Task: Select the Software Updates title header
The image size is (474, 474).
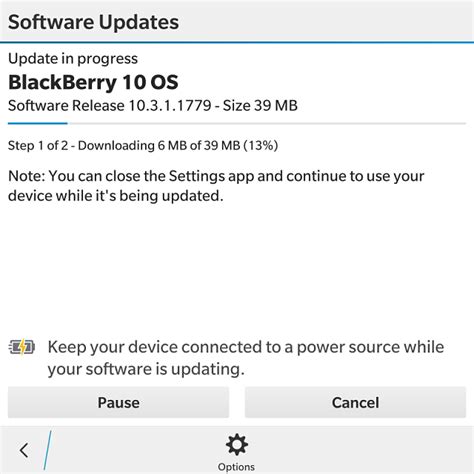Action: (x=93, y=22)
